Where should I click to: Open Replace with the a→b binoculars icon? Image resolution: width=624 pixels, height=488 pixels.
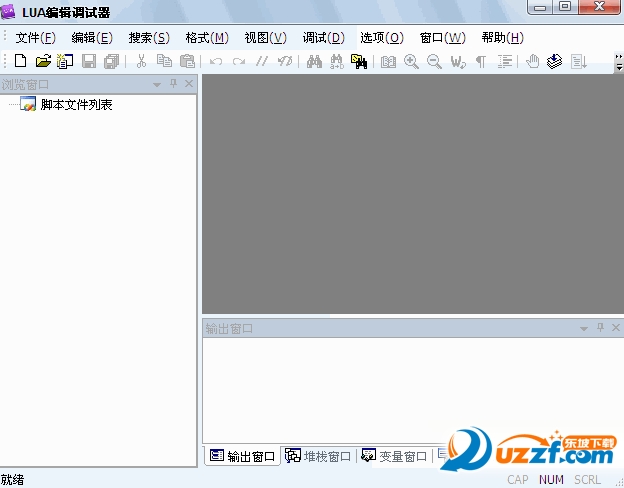click(x=337, y=61)
